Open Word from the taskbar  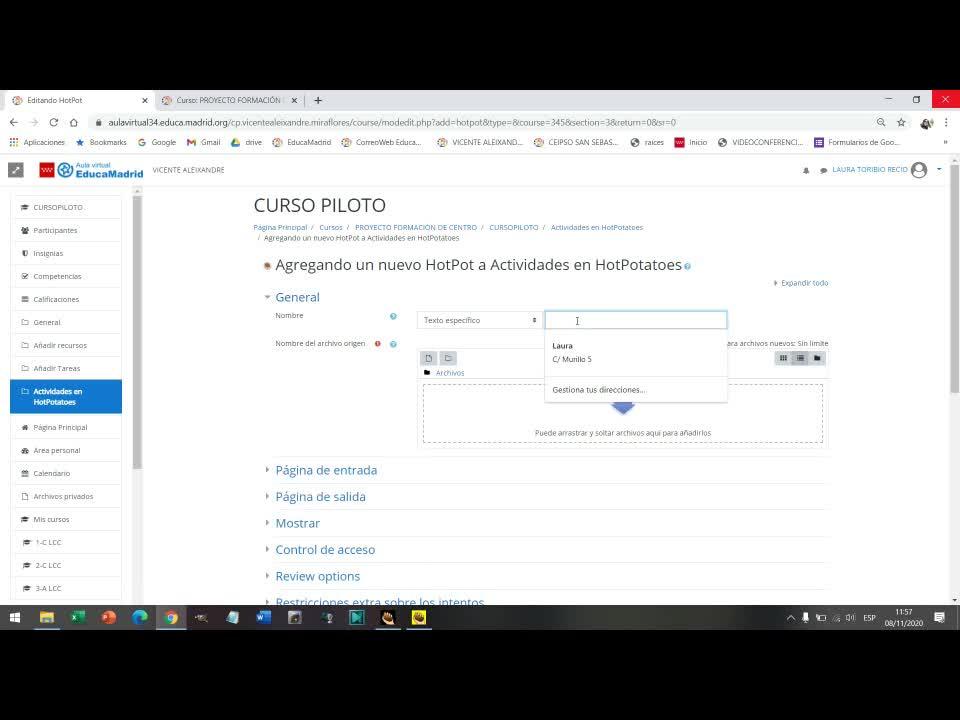click(x=263, y=618)
